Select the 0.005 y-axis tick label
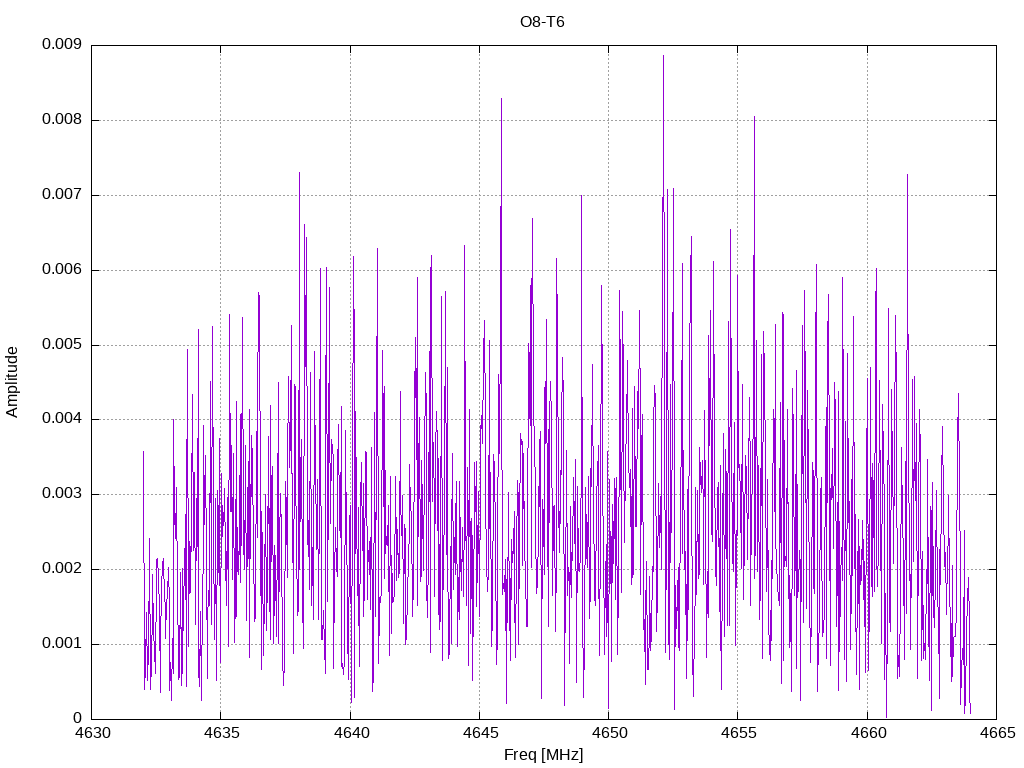Screen dimensions: 1024x768 coord(62,344)
